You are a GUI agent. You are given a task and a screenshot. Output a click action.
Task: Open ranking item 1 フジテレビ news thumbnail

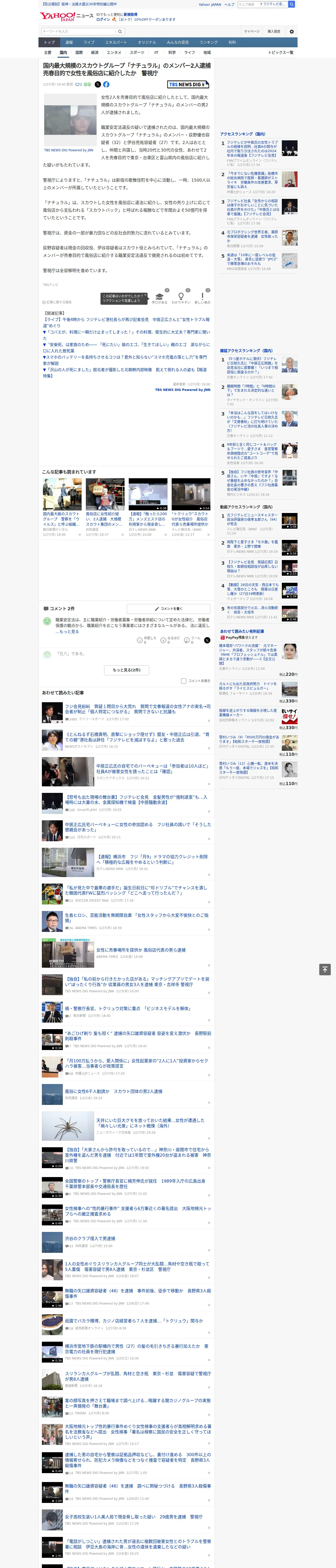pos(290,148)
